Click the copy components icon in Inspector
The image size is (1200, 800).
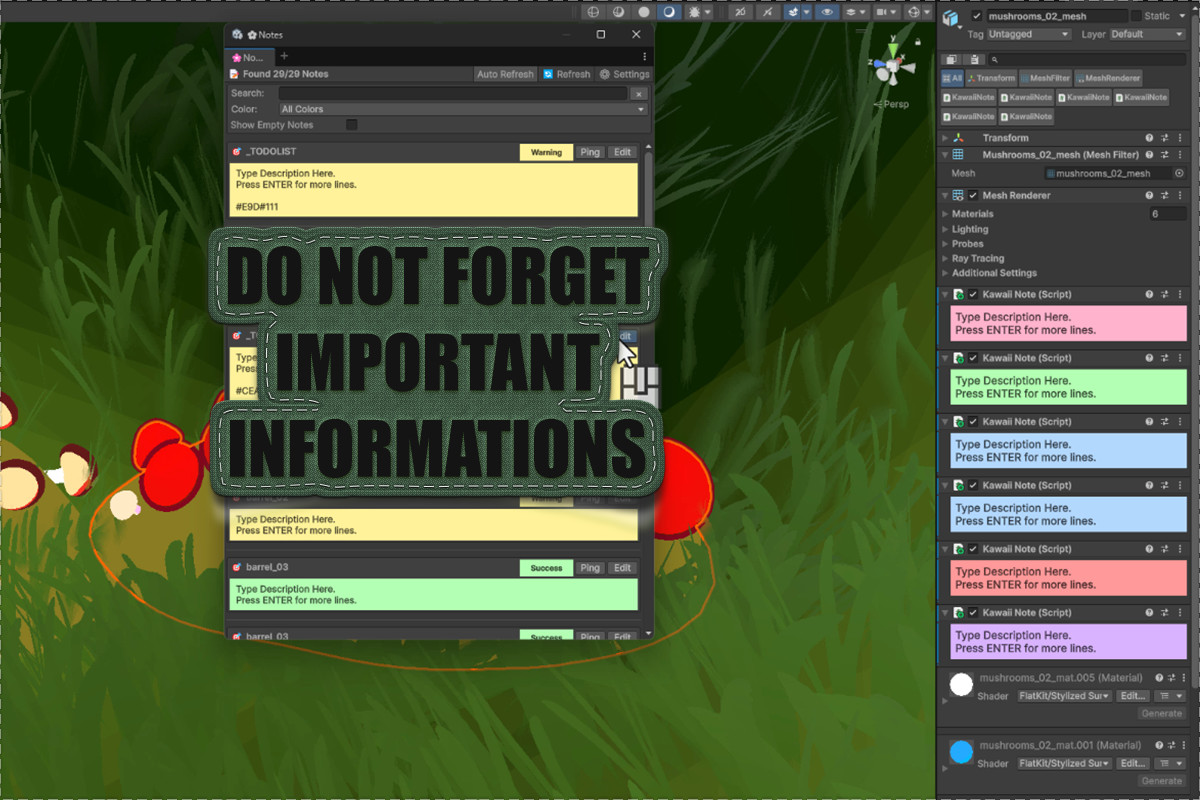[x=951, y=59]
